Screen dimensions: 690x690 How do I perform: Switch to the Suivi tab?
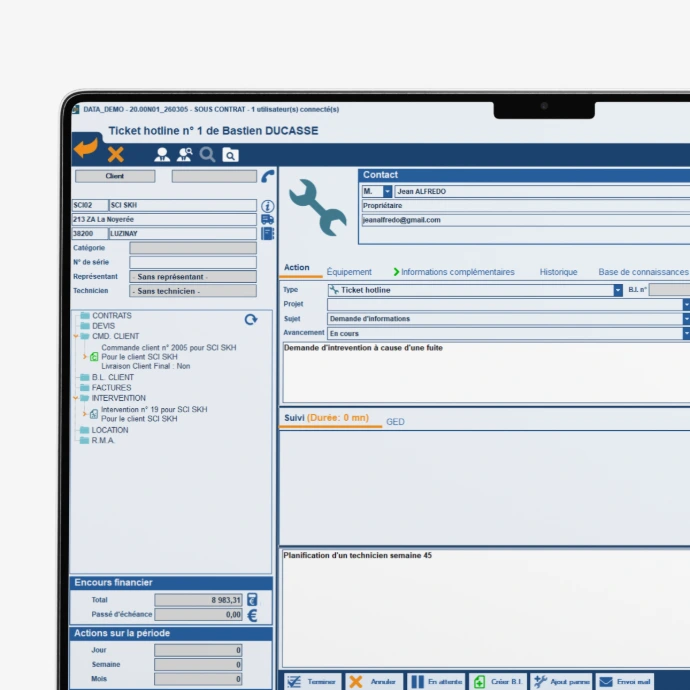coord(327,418)
